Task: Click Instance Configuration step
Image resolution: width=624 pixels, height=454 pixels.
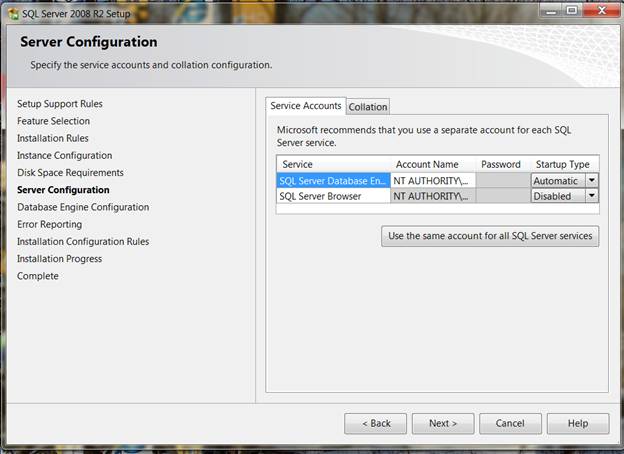Action: click(64, 156)
